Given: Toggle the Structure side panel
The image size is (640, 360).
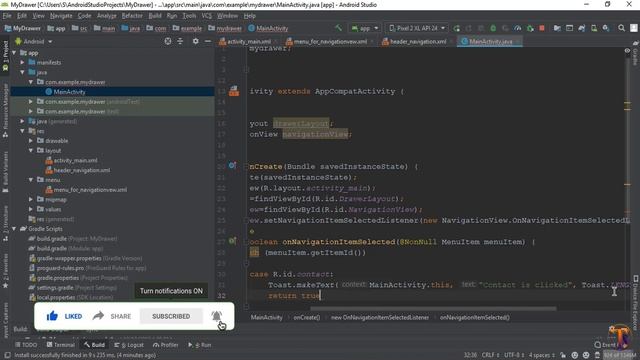Looking at the screenshot, I should (5, 223).
